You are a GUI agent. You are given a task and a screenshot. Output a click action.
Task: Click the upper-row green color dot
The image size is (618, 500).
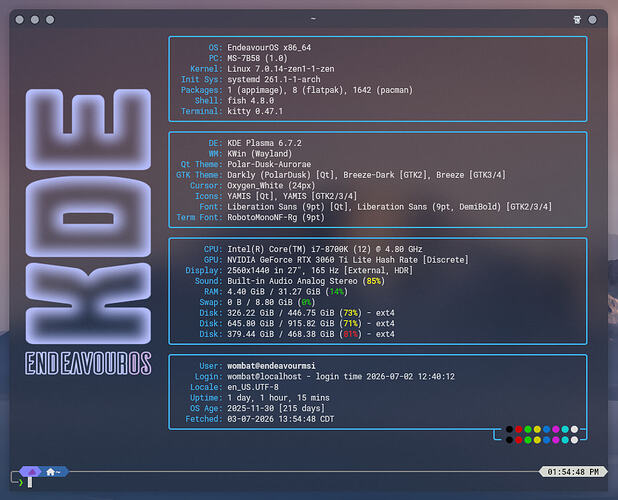point(528,429)
